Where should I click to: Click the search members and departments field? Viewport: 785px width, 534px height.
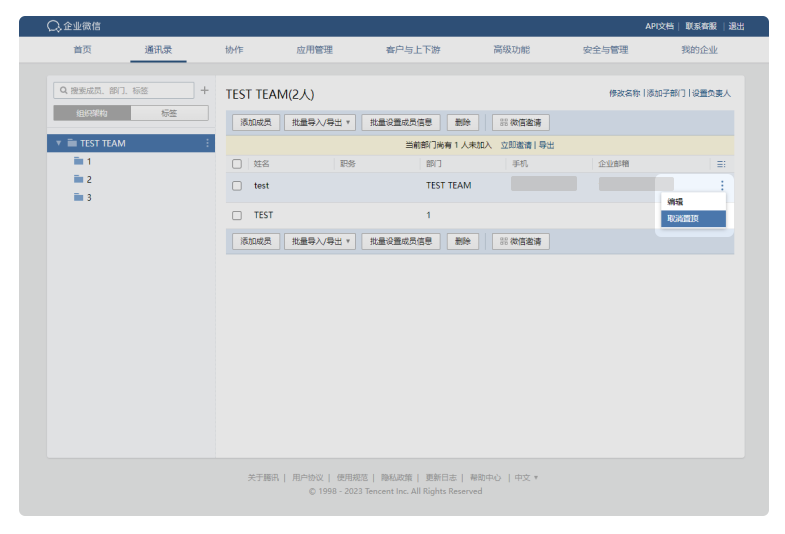[125, 90]
